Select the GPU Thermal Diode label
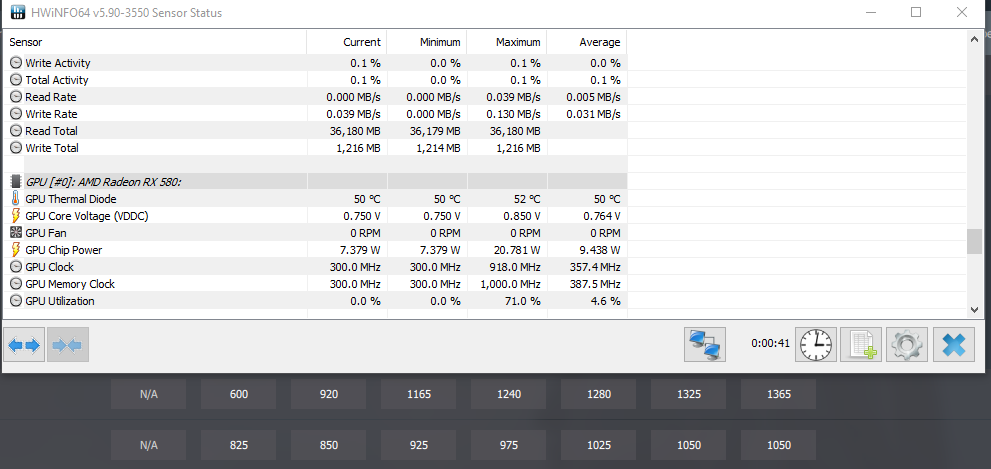Screen dimensions: 991x469 click(x=71, y=199)
